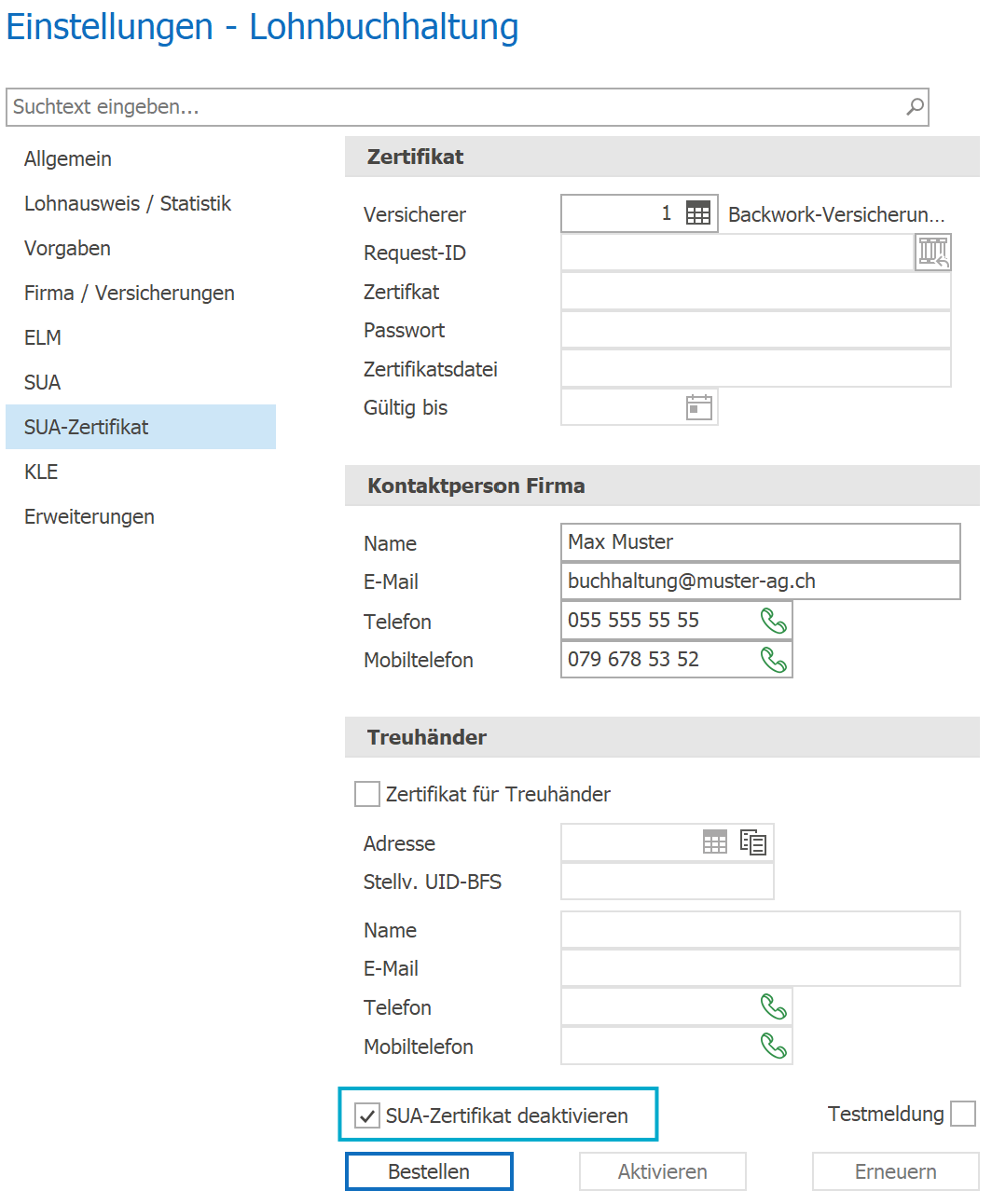Open the Gültig bis calendar picker

pos(699,407)
